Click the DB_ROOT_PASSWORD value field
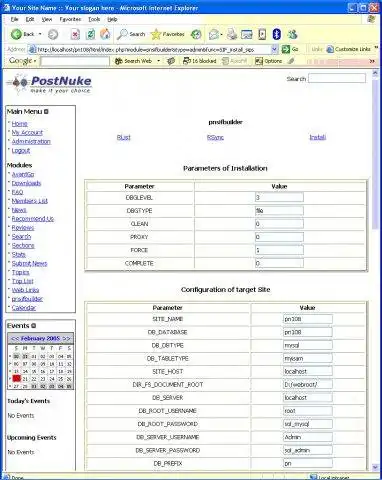 click(x=308, y=424)
